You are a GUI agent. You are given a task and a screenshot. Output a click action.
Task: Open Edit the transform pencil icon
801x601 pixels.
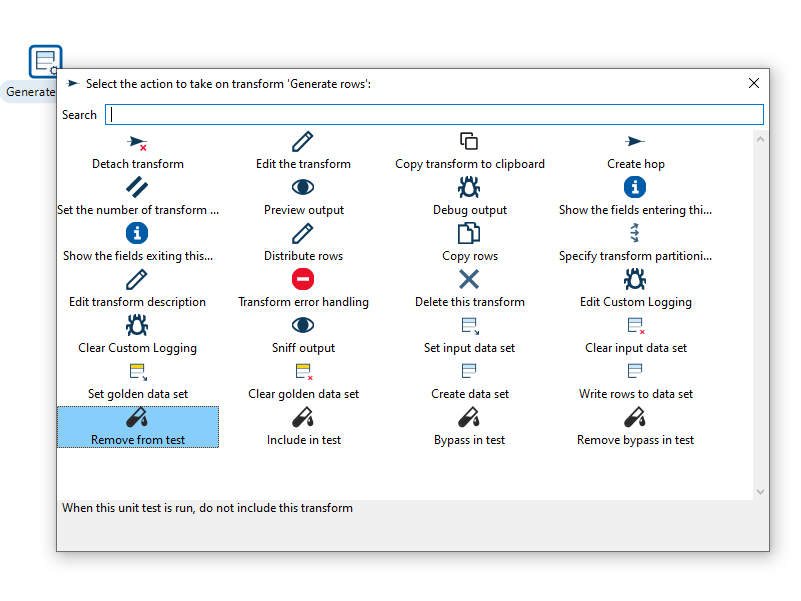point(303,141)
